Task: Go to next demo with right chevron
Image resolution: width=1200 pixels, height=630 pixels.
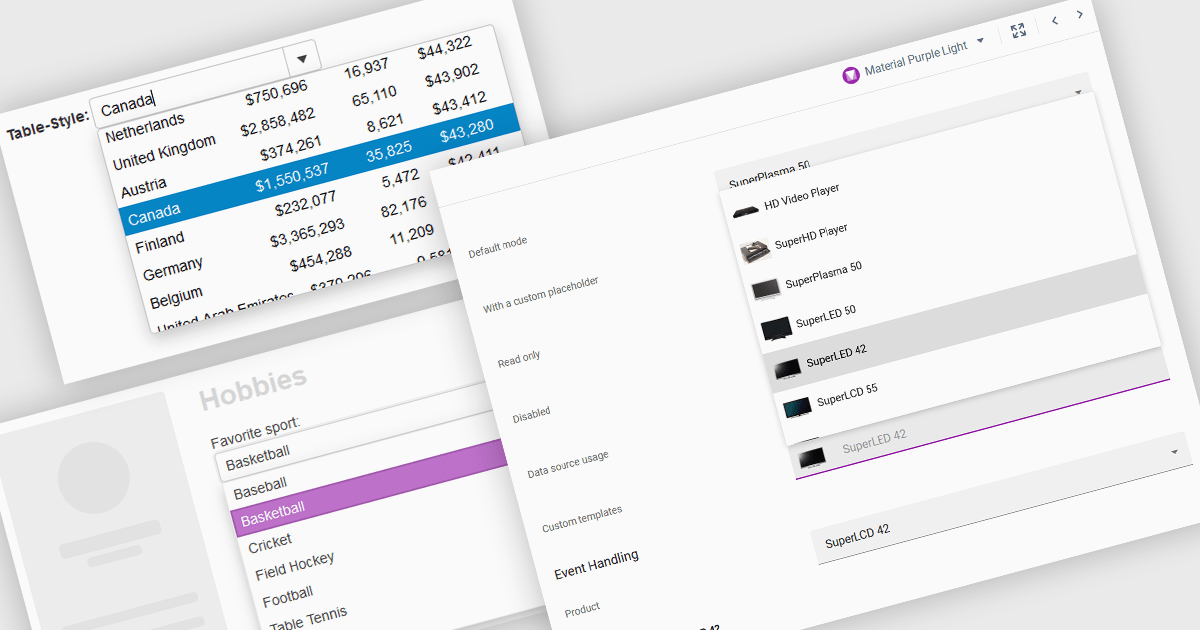Action: 1080,14
